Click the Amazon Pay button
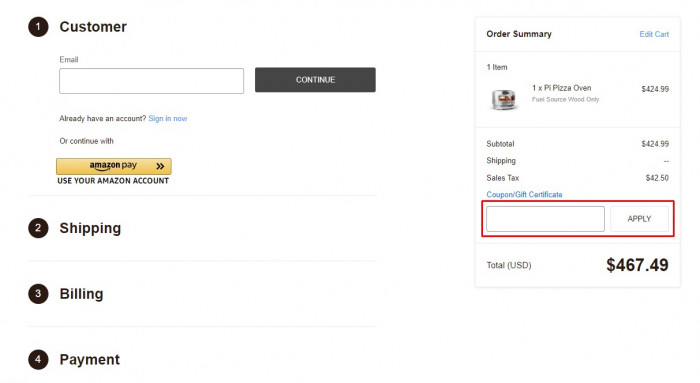Image resolution: width=700 pixels, height=383 pixels. pyautogui.click(x=114, y=166)
